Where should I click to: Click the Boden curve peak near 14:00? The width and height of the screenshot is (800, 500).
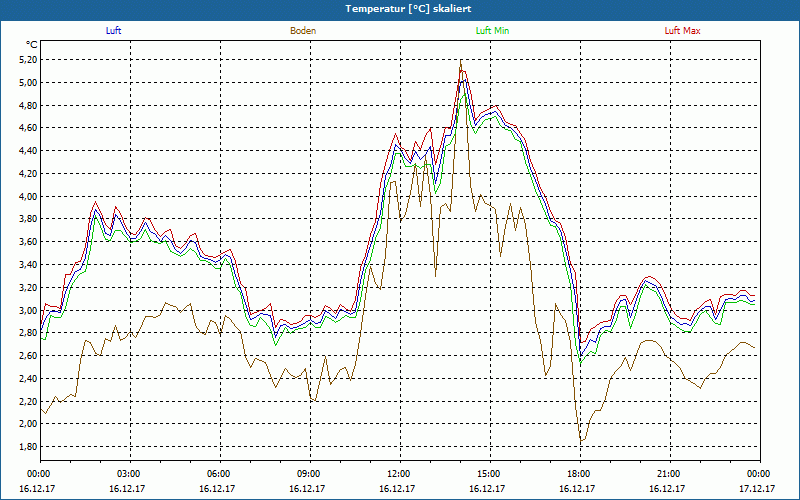(461, 61)
